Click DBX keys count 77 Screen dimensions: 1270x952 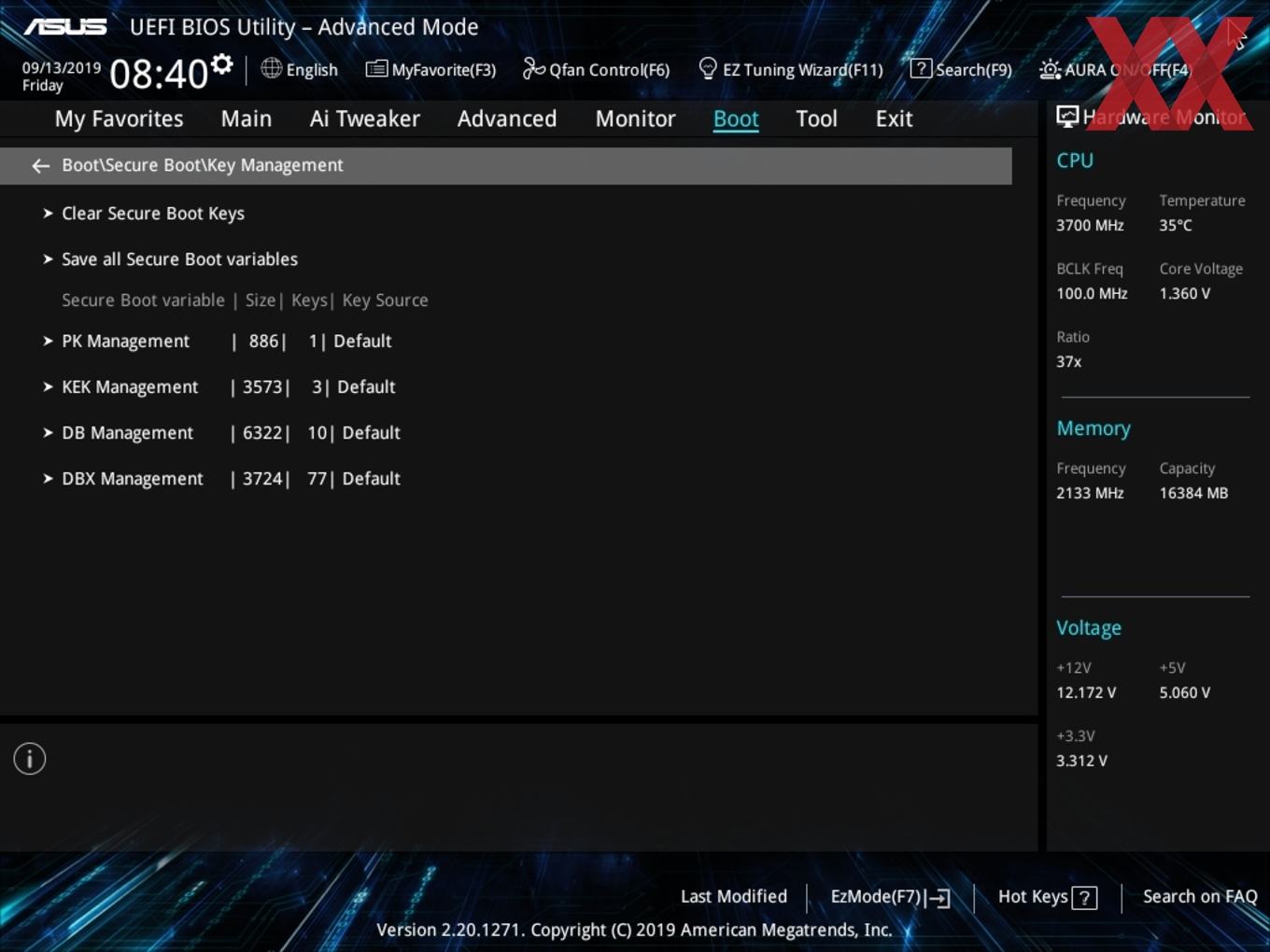click(x=317, y=478)
